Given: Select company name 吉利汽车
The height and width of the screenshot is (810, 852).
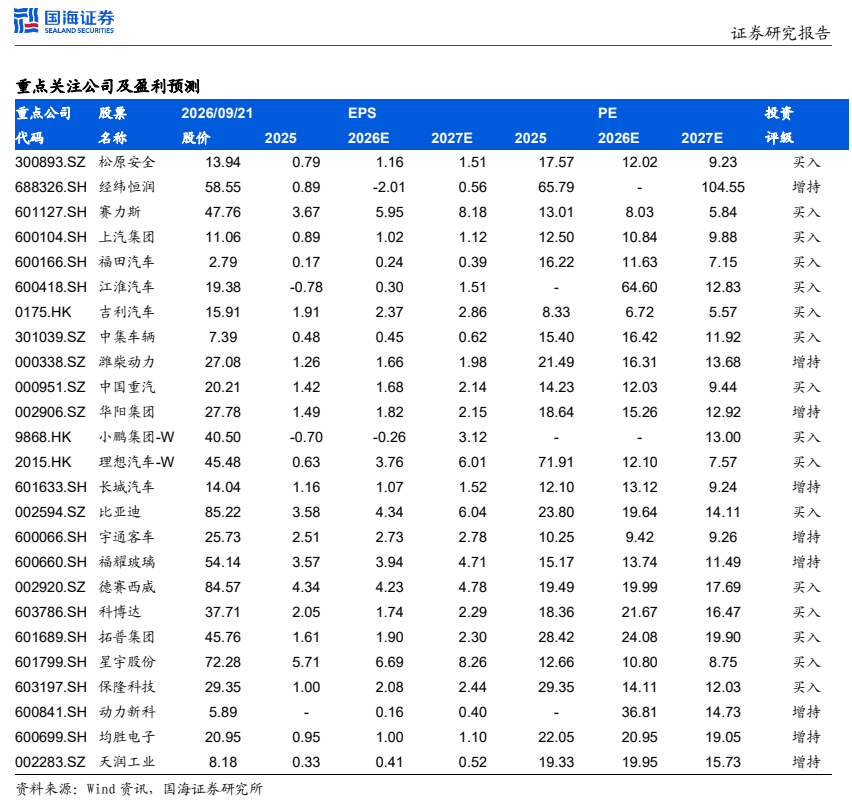Looking at the screenshot, I should point(127,312).
